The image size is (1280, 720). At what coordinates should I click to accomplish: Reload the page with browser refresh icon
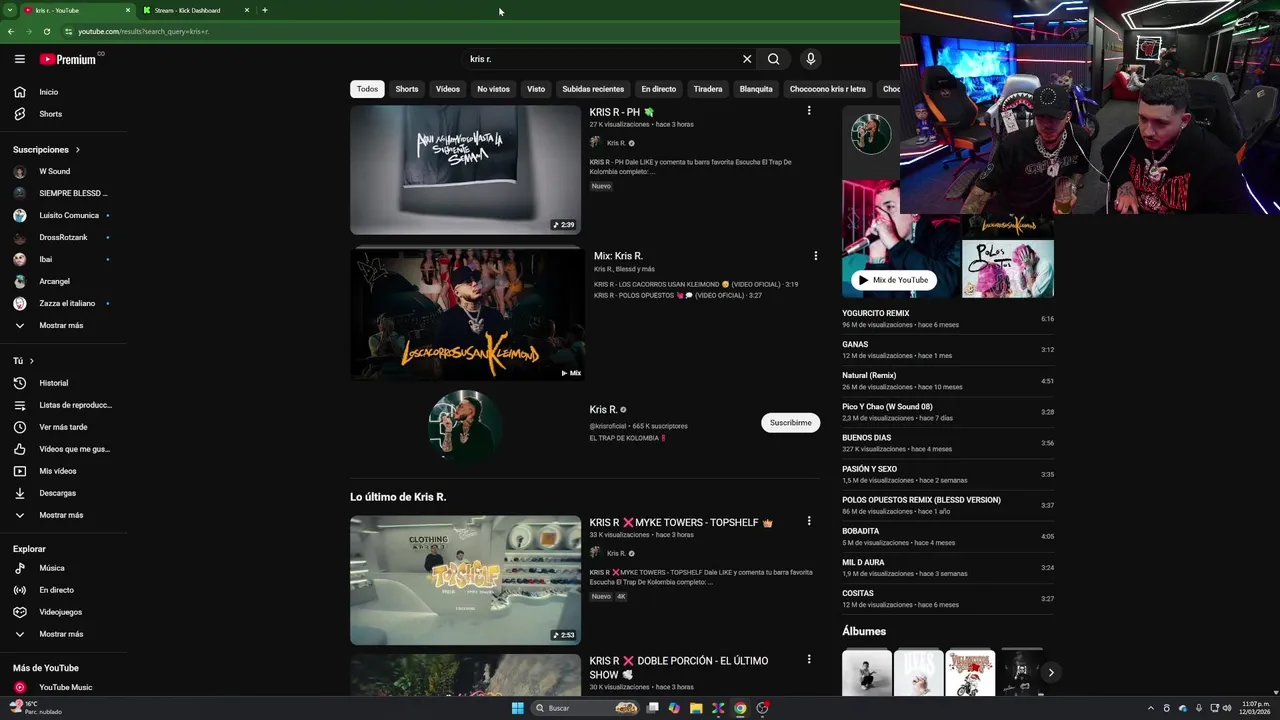pyautogui.click(x=46, y=31)
